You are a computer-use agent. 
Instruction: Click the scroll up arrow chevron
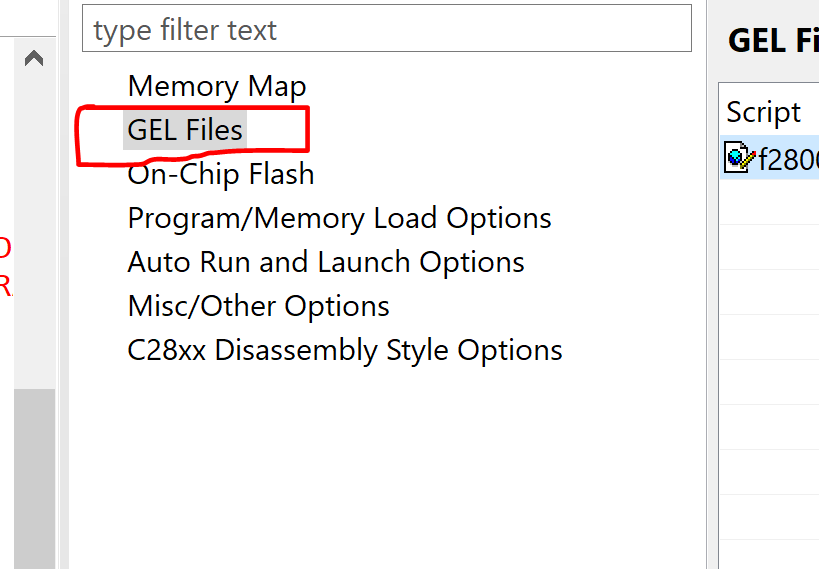[x=34, y=58]
